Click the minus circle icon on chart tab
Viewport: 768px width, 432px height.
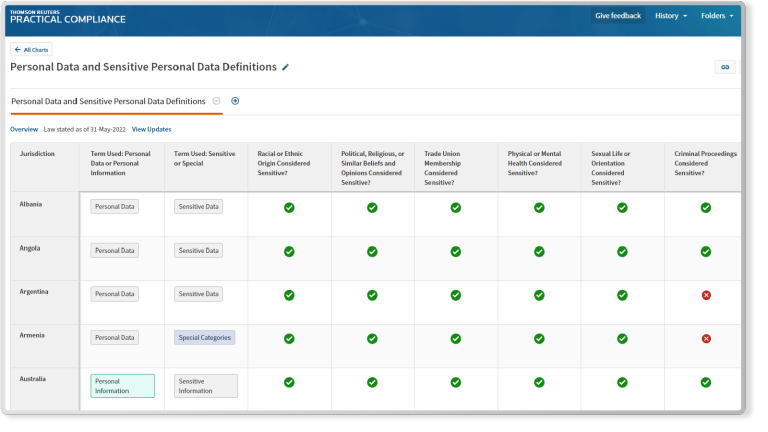tap(217, 101)
